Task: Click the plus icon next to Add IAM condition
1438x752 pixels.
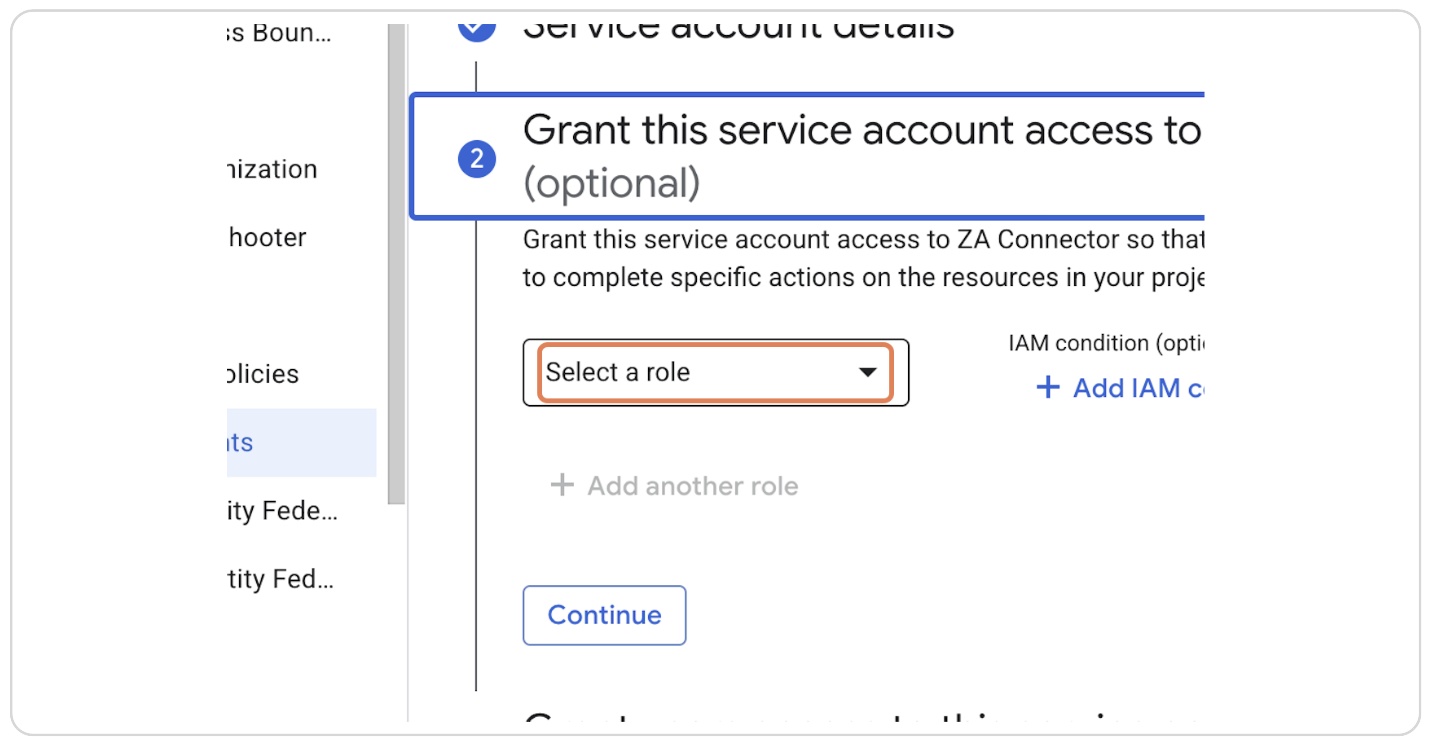Action: tap(1047, 388)
